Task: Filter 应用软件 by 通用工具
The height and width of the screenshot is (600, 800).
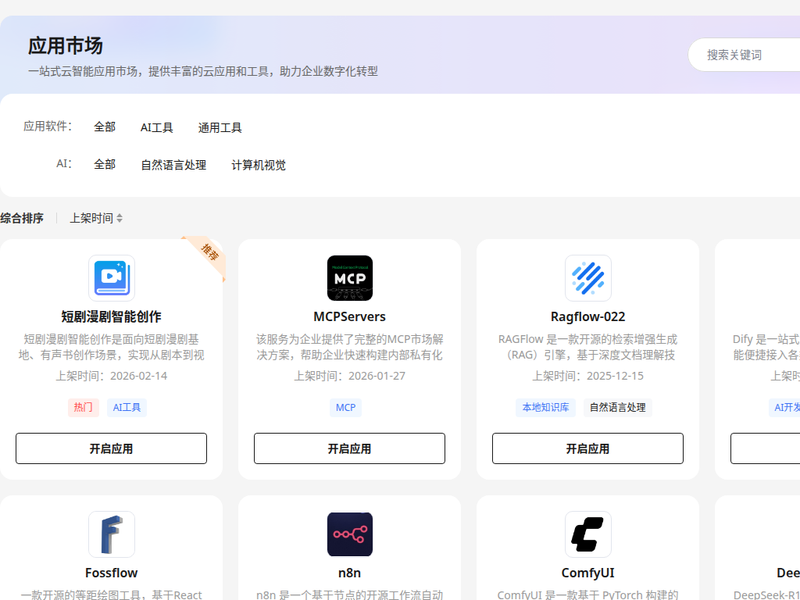Action: point(220,128)
